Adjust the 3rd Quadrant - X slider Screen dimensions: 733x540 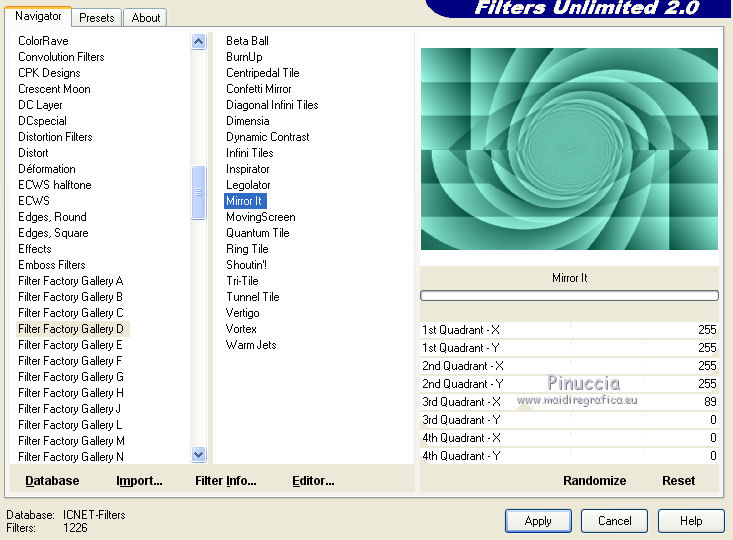tap(569, 402)
